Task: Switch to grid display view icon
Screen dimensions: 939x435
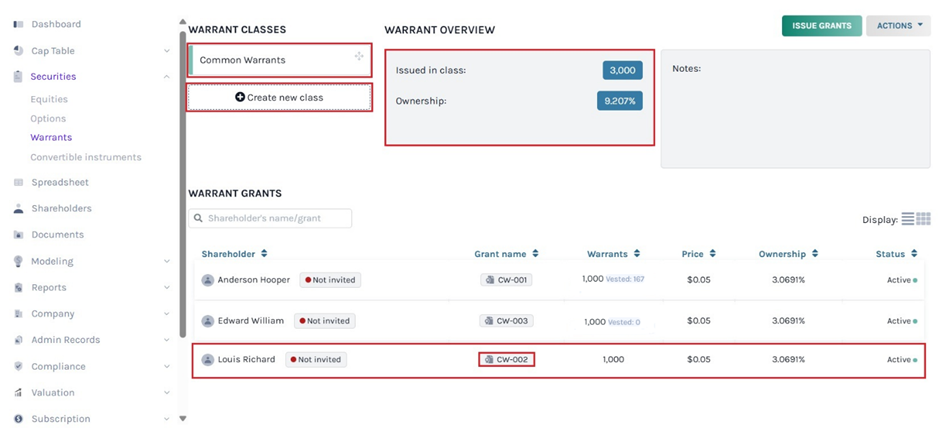Action: 923,219
